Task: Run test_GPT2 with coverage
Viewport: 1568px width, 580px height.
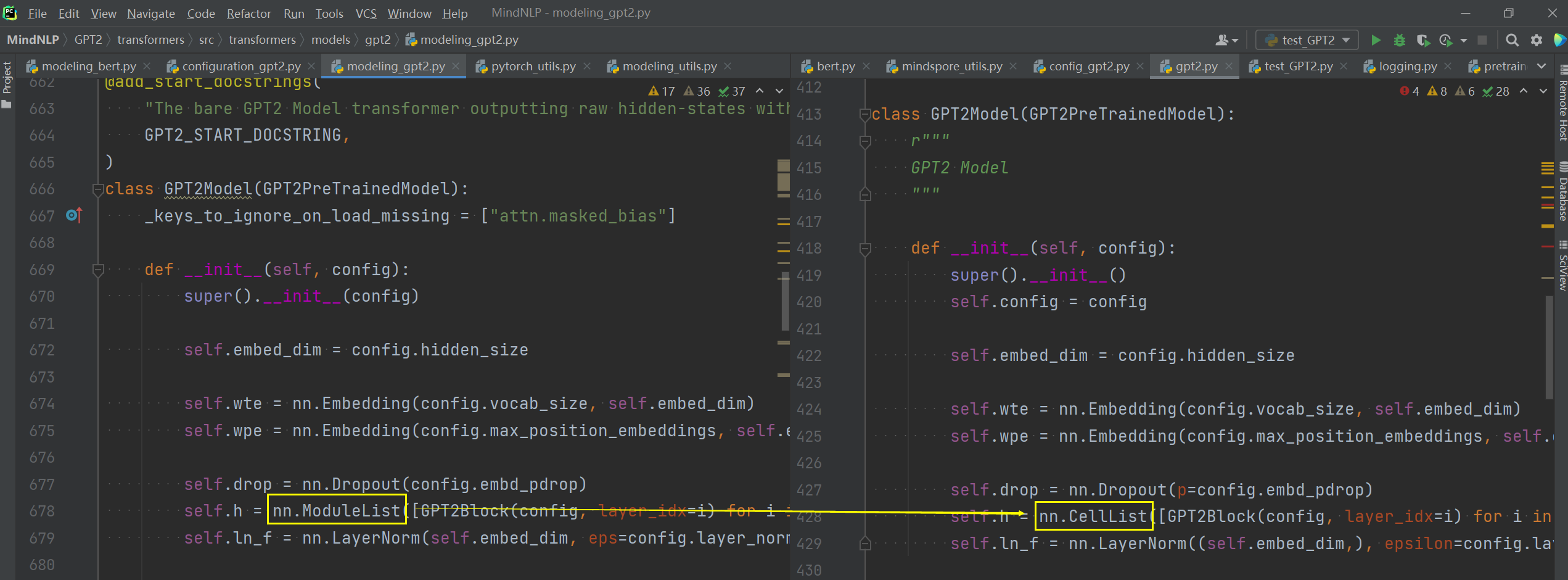Action: (1423, 40)
